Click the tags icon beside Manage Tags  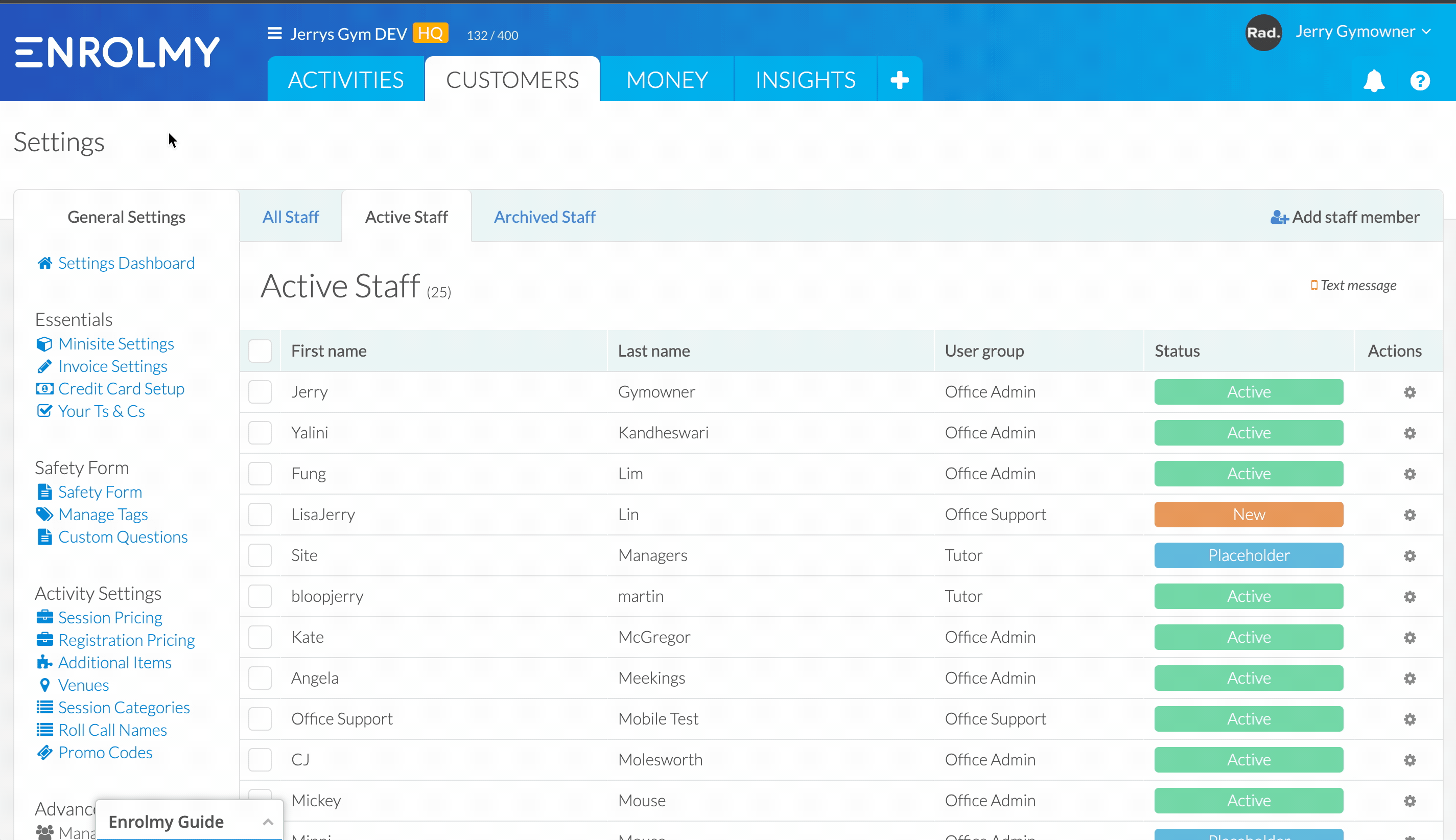tap(44, 514)
